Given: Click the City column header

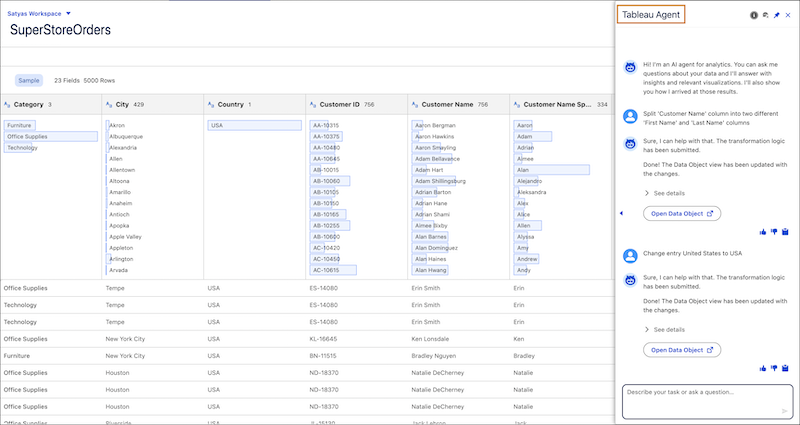Looking at the screenshot, I should coord(153,105).
